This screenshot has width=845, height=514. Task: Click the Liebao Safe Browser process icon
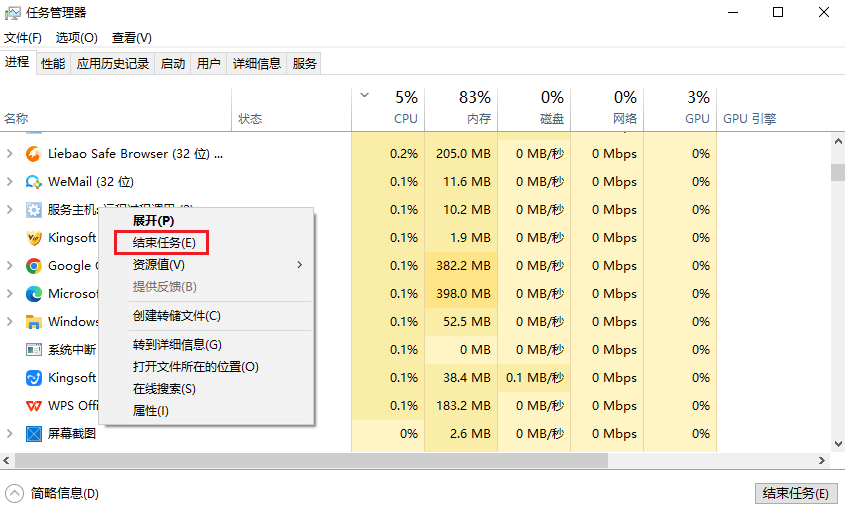click(x=34, y=154)
